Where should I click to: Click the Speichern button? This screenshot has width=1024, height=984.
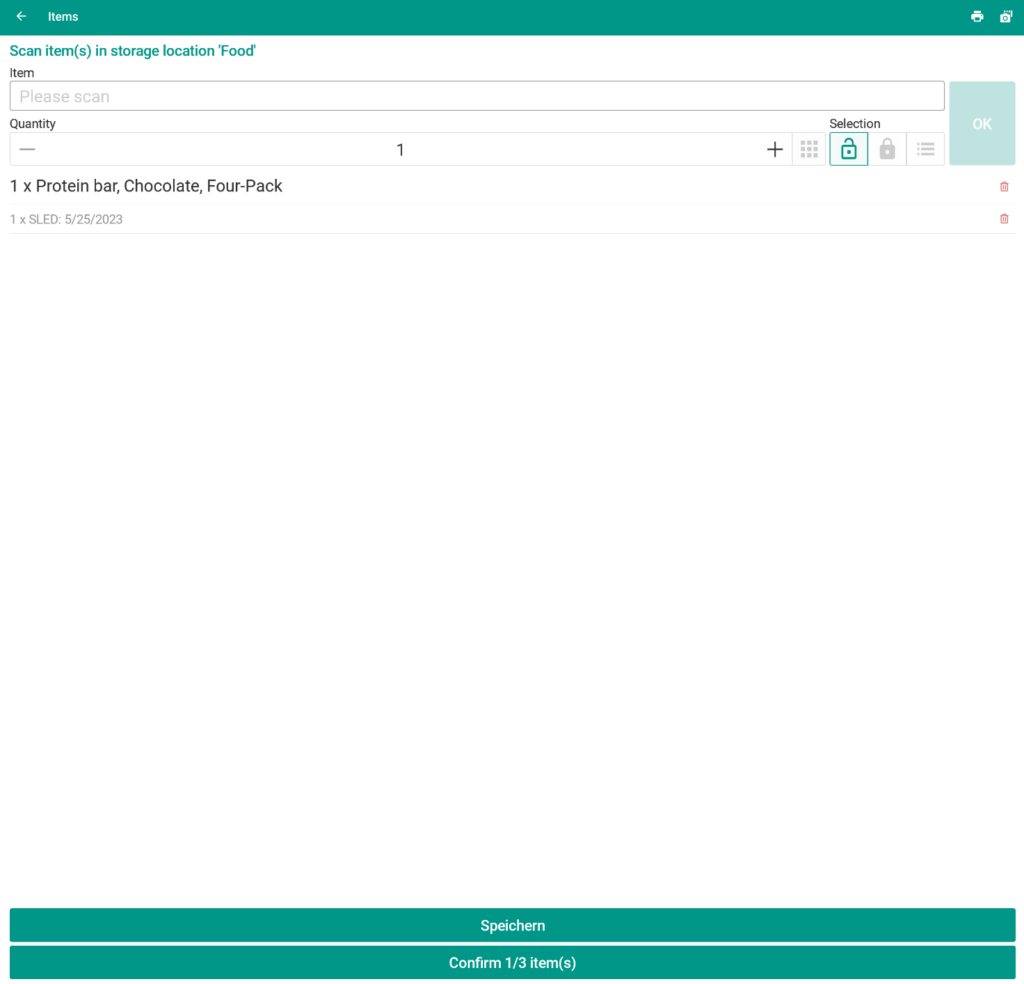point(512,925)
